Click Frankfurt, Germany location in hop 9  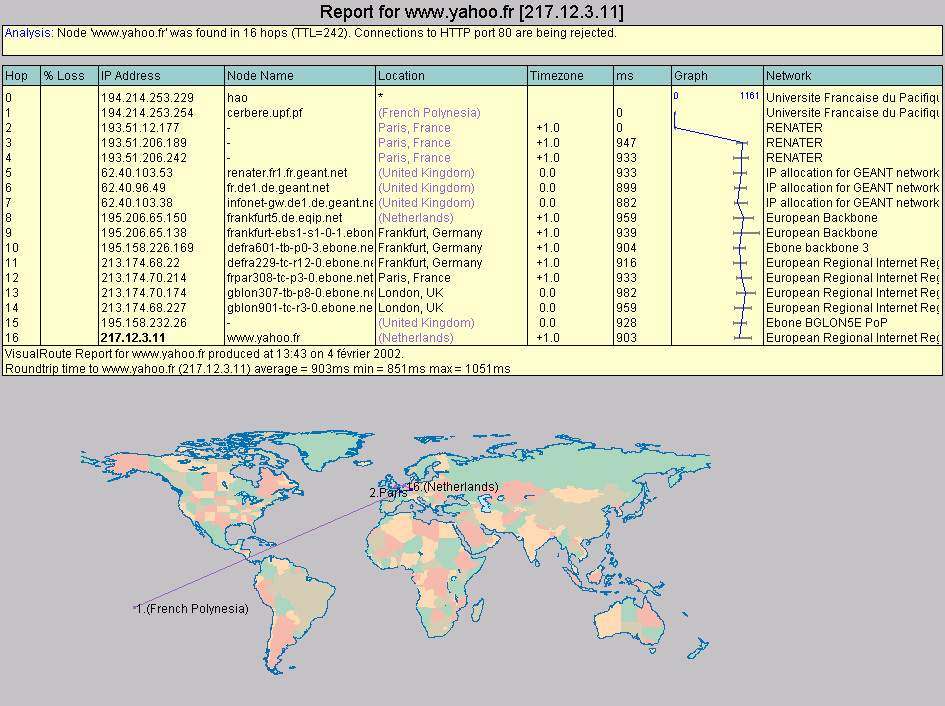click(430, 233)
